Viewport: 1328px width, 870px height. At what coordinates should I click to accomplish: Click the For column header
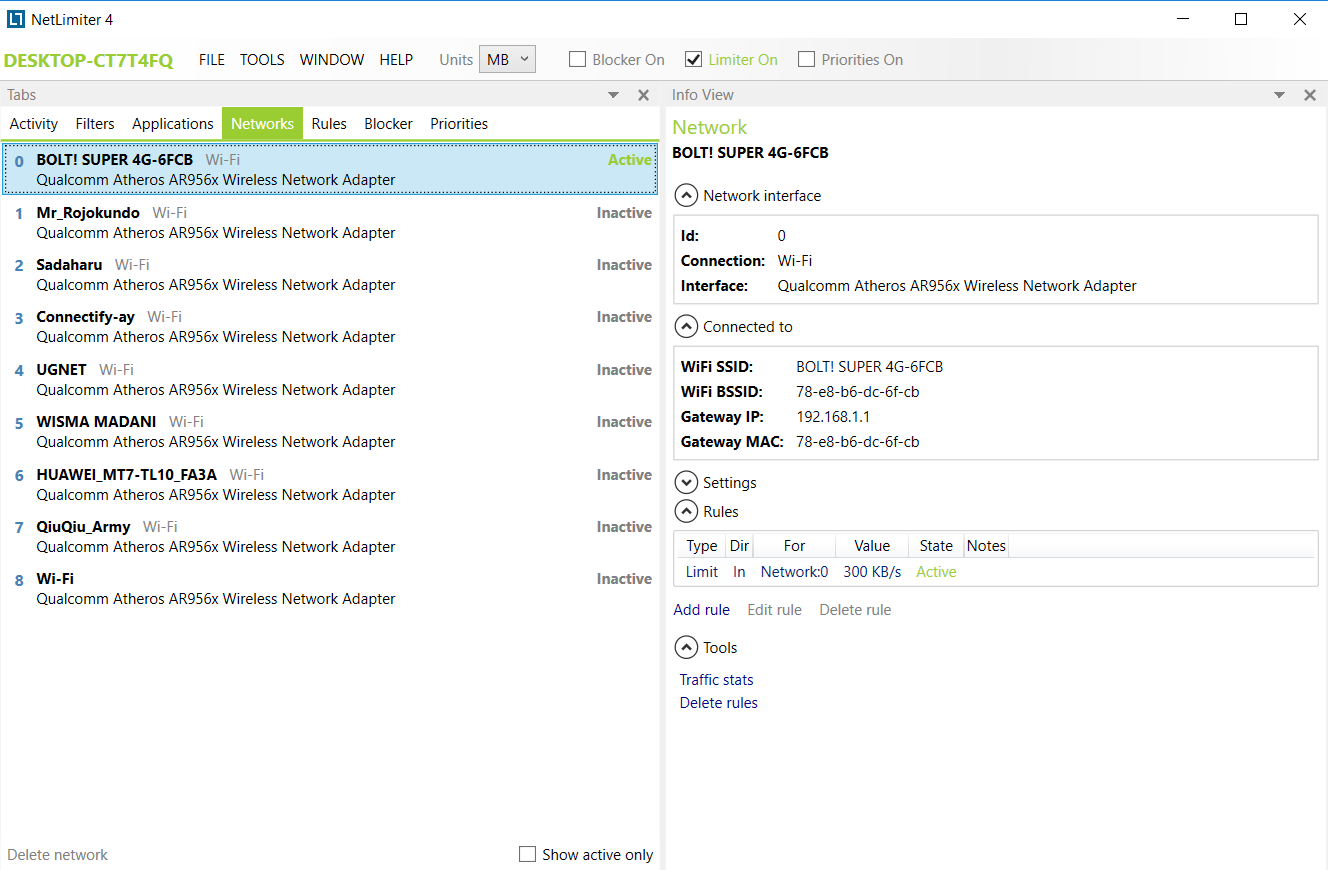[x=794, y=546]
